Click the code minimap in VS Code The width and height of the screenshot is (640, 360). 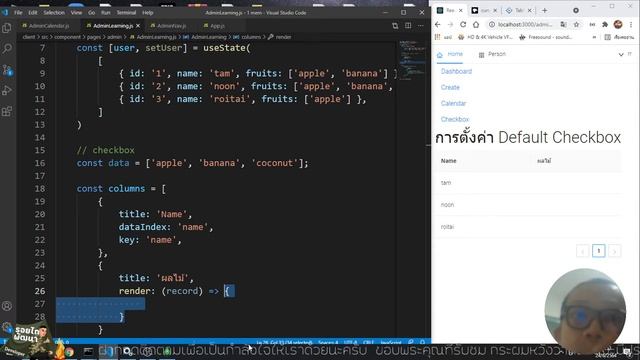(x=412, y=60)
